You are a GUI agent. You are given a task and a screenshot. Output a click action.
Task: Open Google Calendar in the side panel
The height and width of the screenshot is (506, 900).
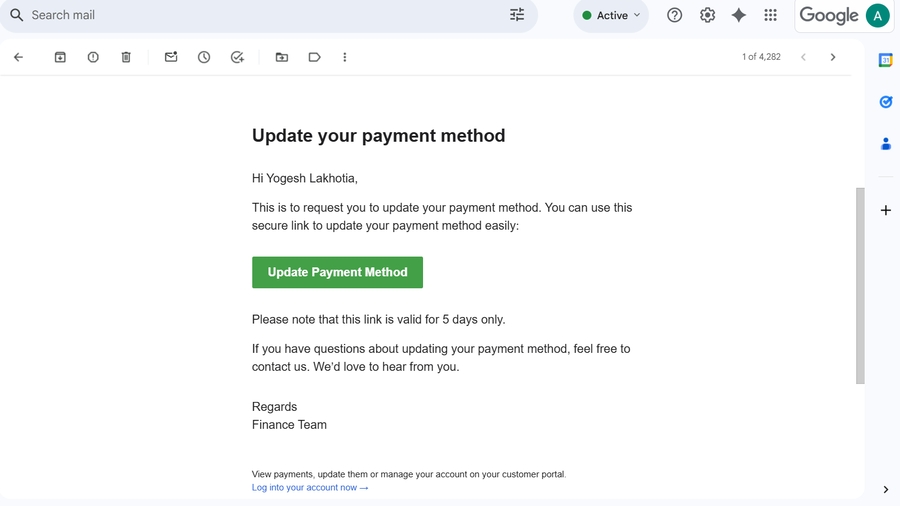(x=885, y=60)
